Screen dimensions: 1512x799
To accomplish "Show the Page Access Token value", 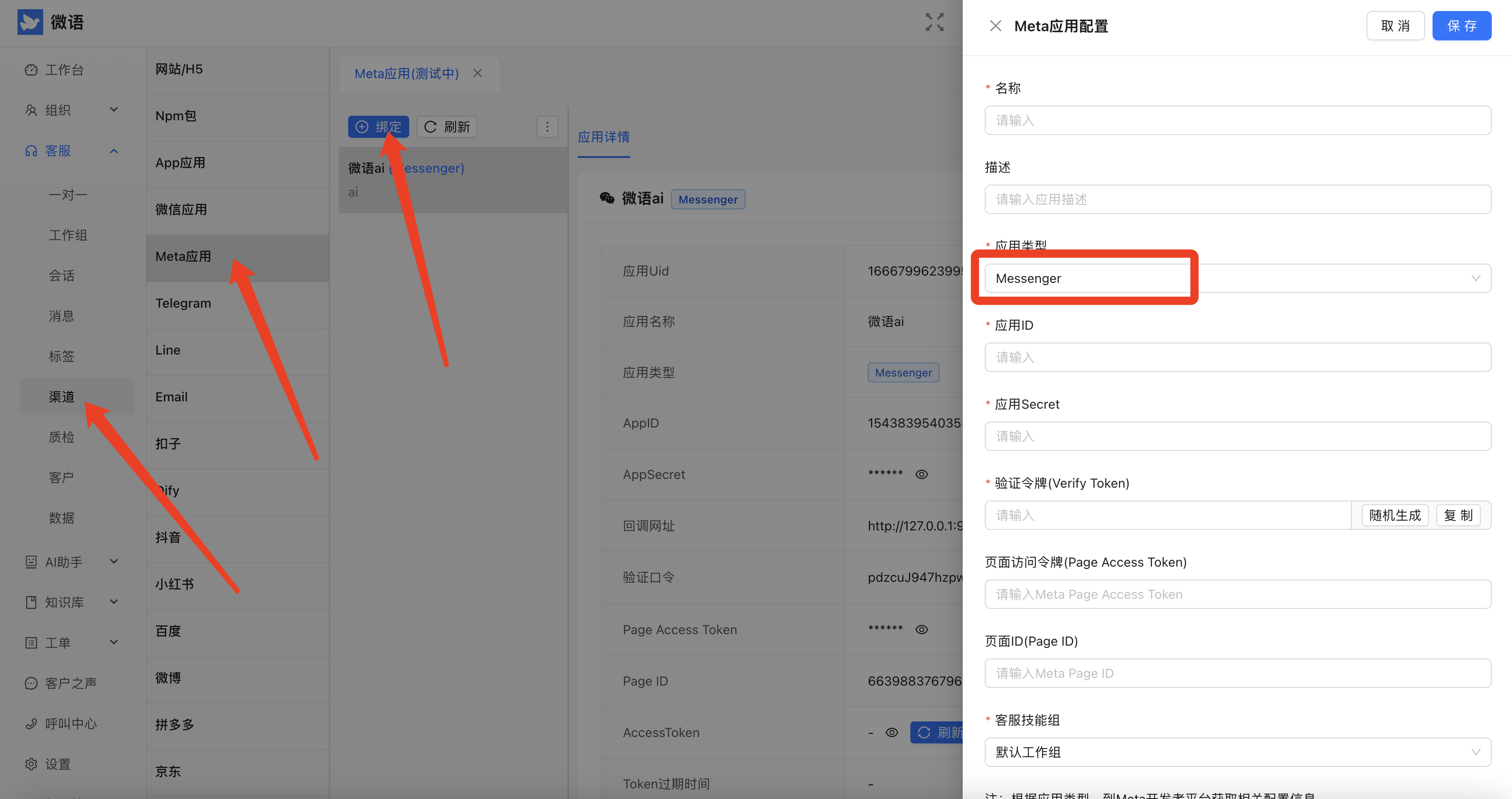I will tap(921, 630).
